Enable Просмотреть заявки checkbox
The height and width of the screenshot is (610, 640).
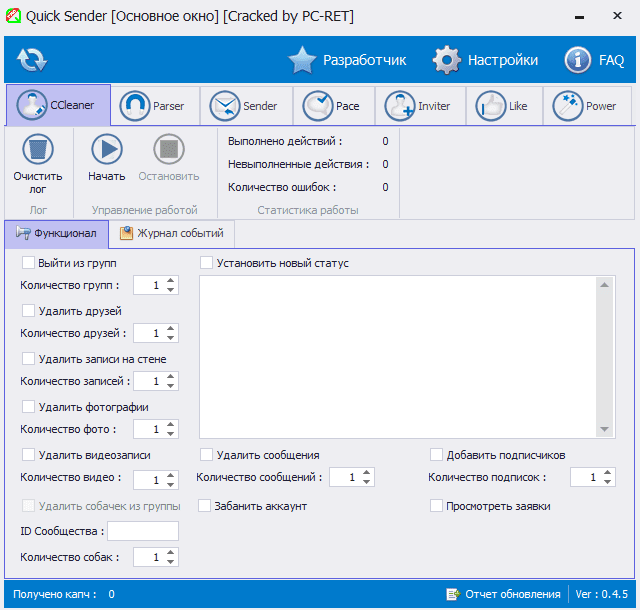coord(436,506)
